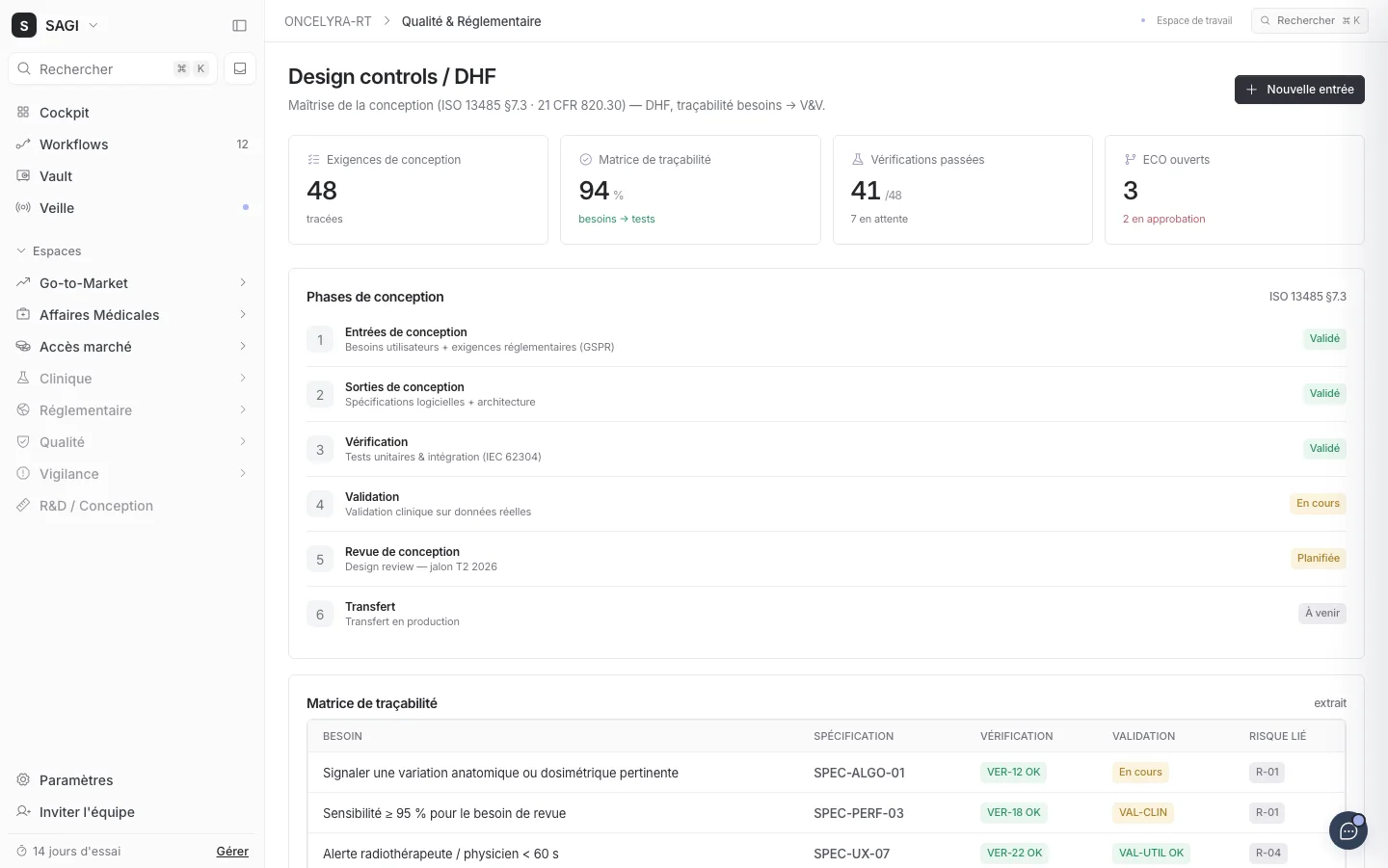Click the Réglementaire globe icon
1388x868 pixels.
[23, 409]
